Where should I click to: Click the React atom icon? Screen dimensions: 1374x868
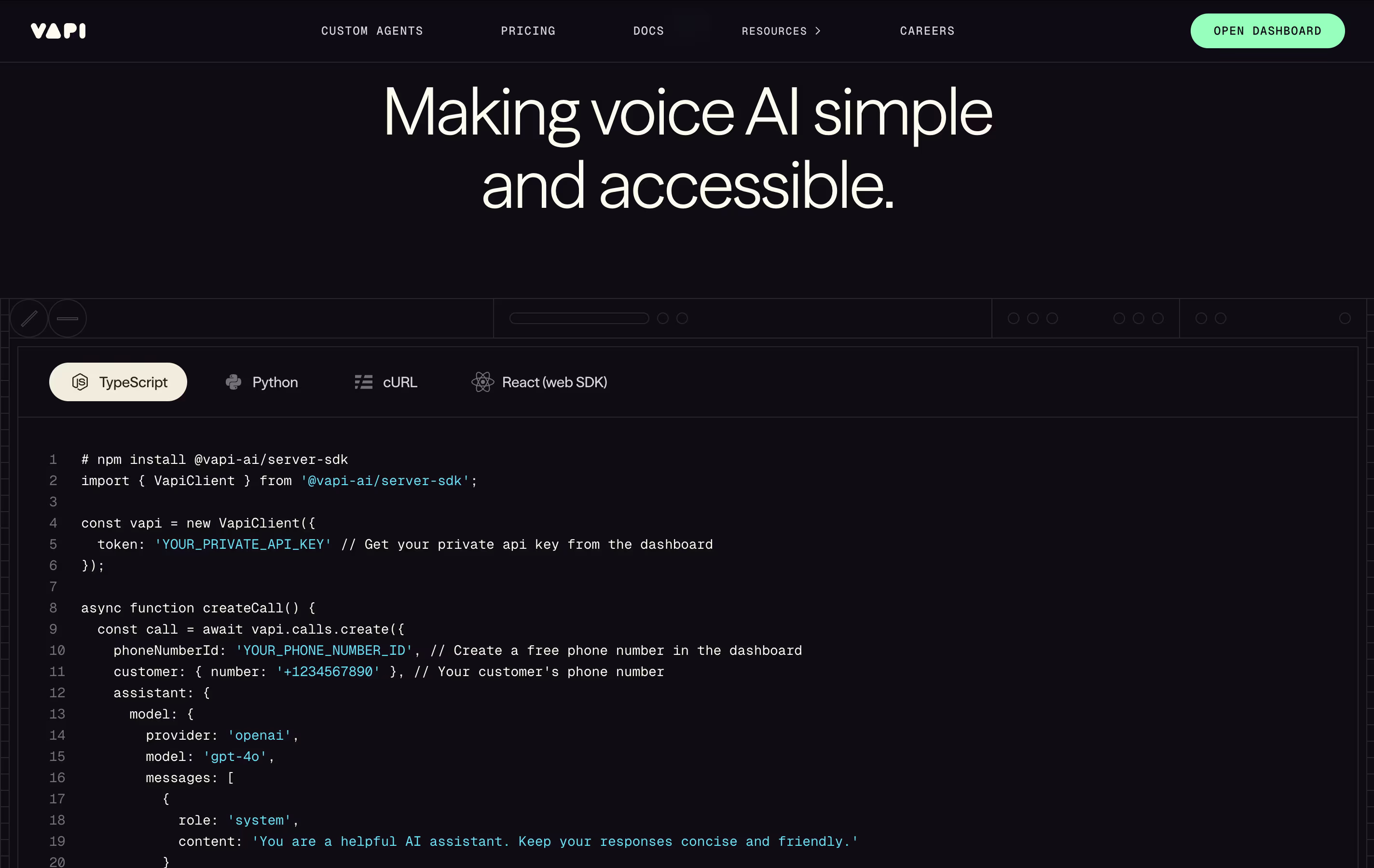[483, 382]
